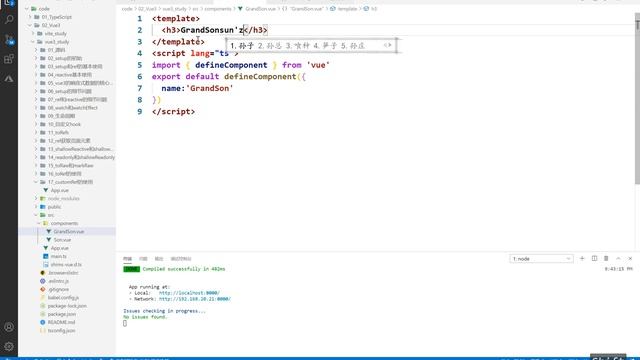Open the Accounts menu icon
Viewport: 640px width, 360px height.
click(9, 327)
